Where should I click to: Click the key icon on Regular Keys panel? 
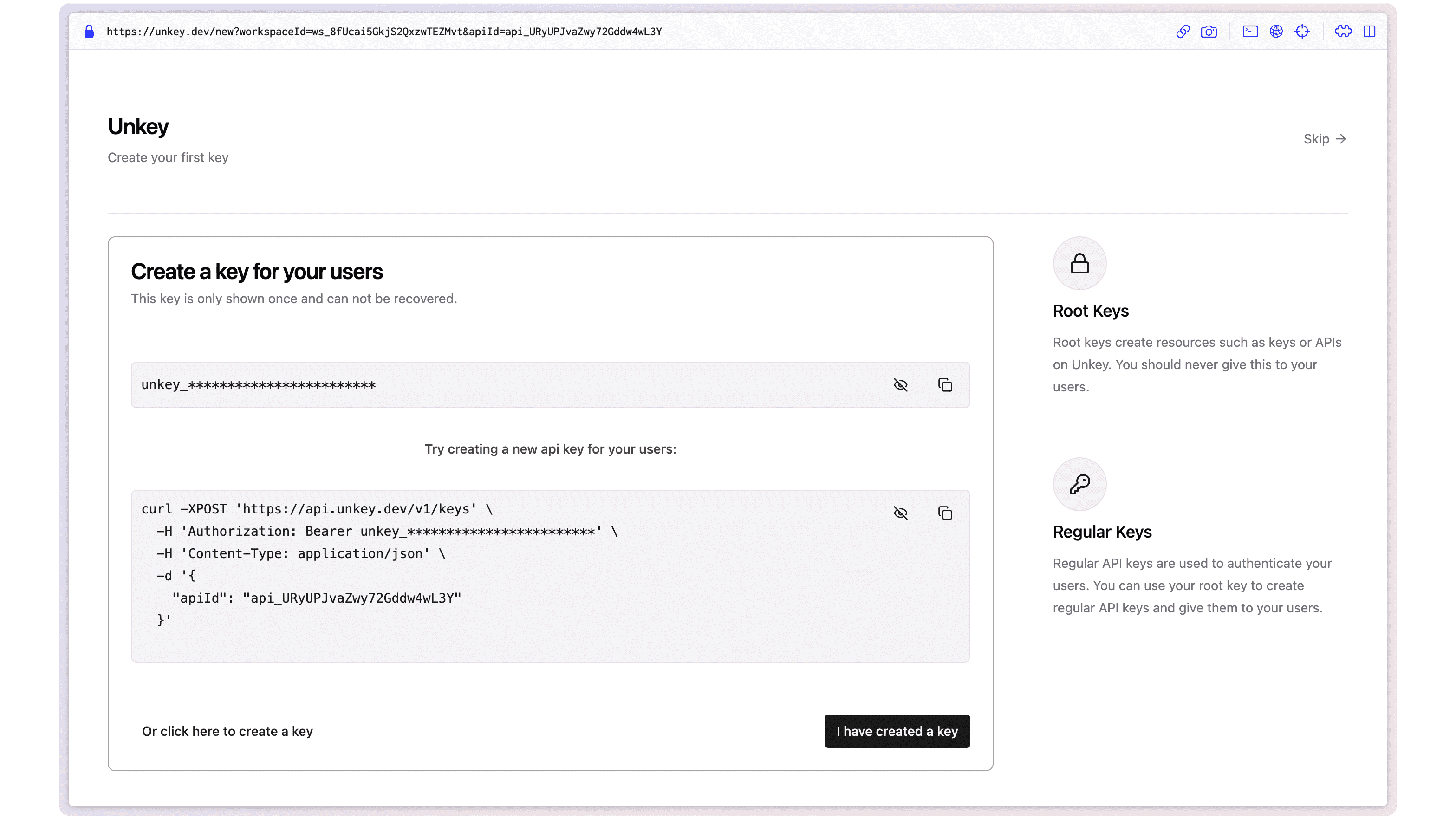pyautogui.click(x=1079, y=484)
